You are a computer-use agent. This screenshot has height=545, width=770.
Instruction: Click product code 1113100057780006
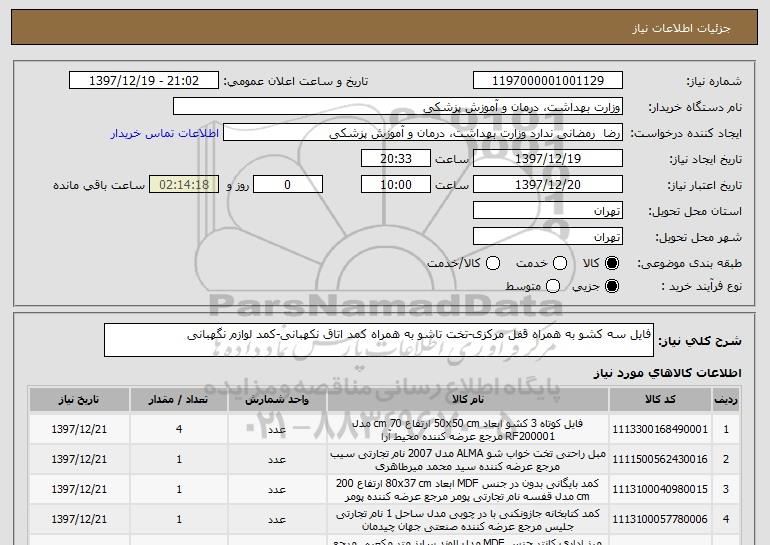coord(660,519)
